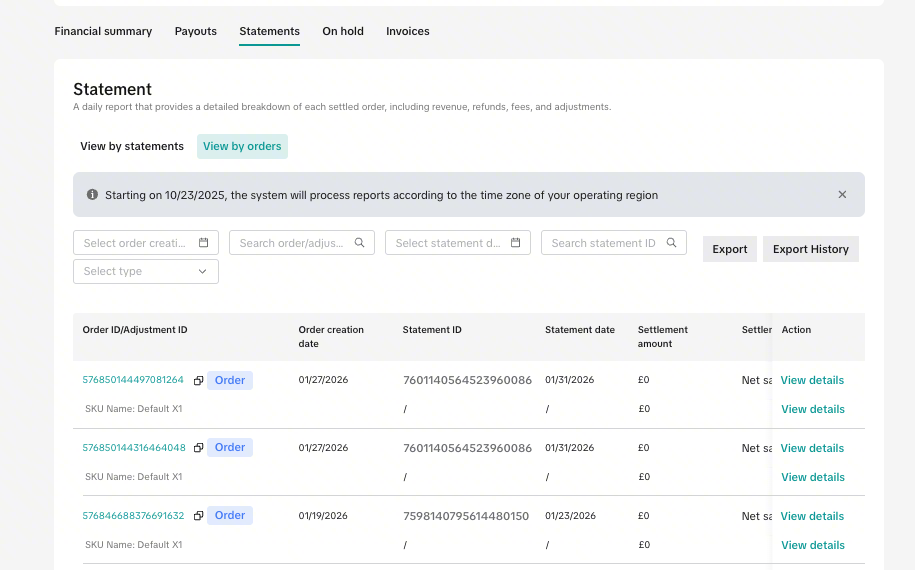Open Export History
The width and height of the screenshot is (915, 570).
point(810,249)
